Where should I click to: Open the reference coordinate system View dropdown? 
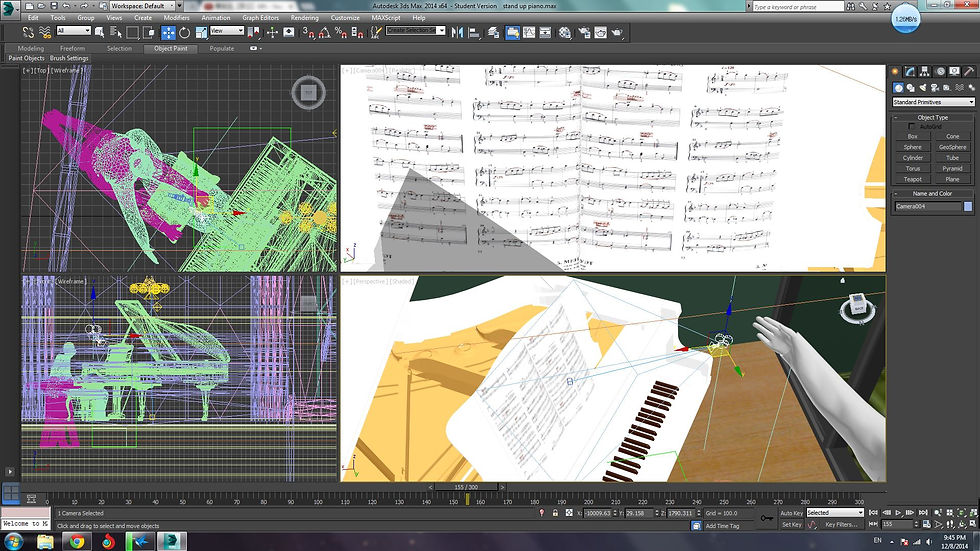pos(227,31)
